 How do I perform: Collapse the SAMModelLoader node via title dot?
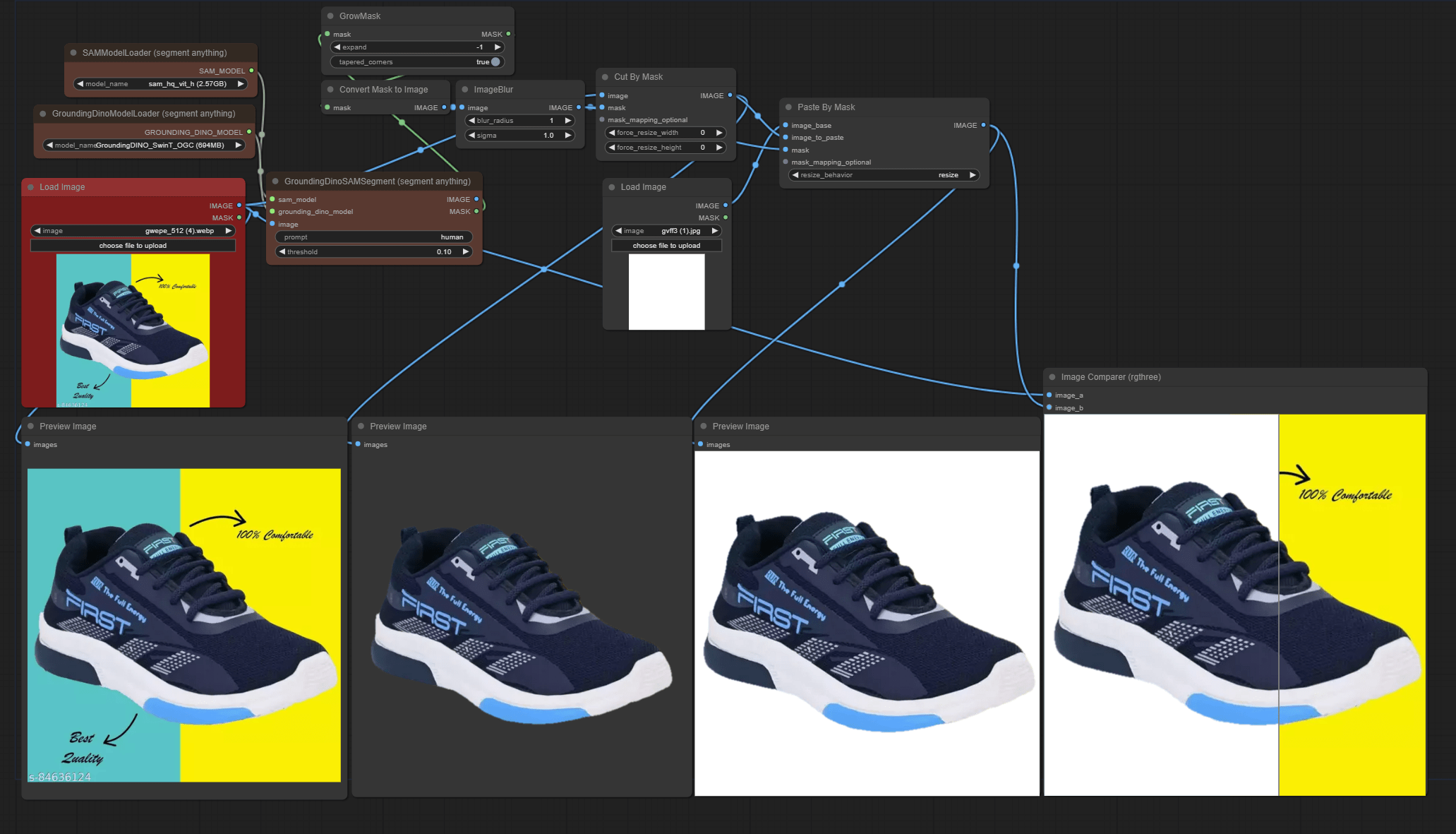(73, 53)
